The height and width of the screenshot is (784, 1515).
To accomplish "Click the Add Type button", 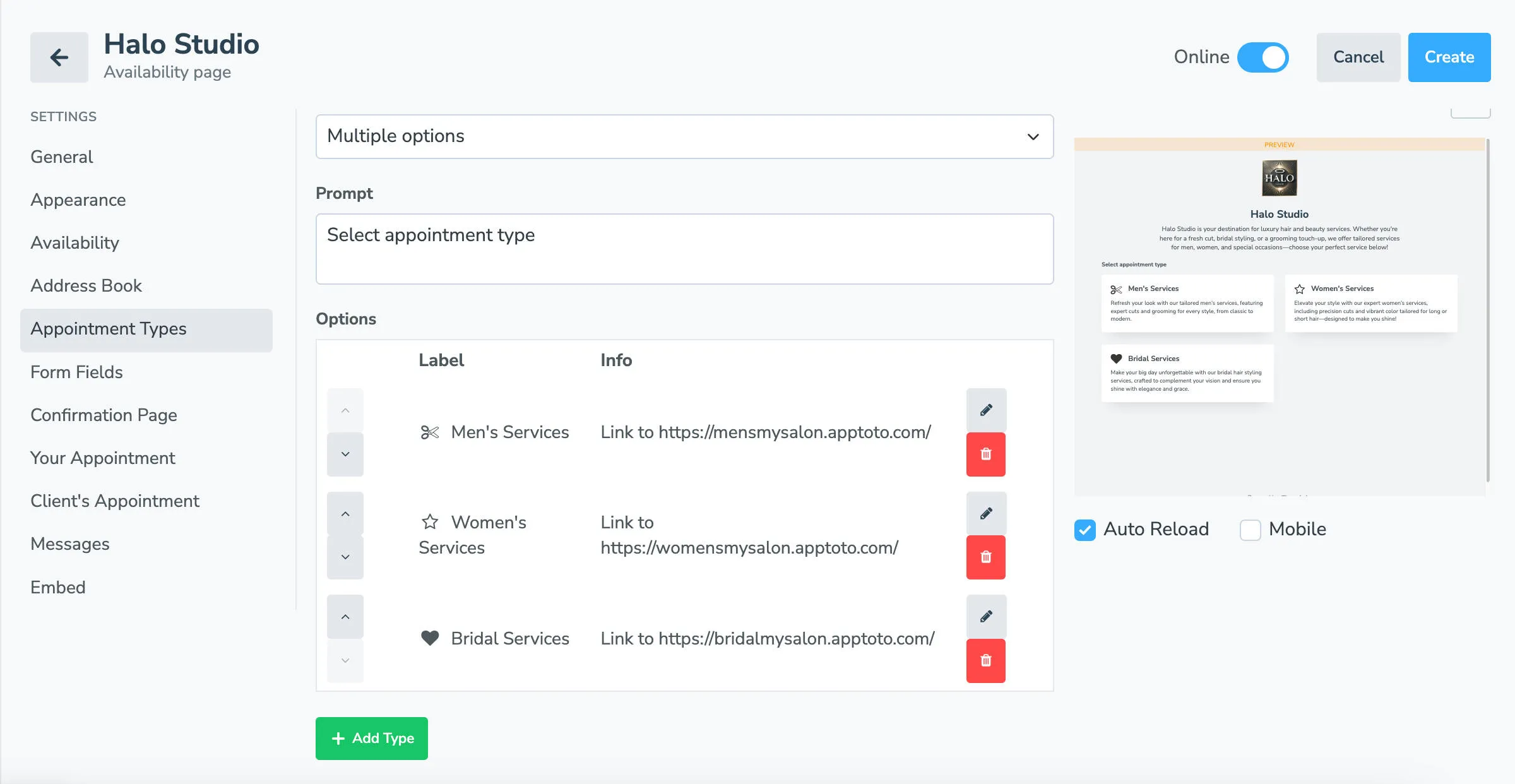I will pyautogui.click(x=371, y=738).
